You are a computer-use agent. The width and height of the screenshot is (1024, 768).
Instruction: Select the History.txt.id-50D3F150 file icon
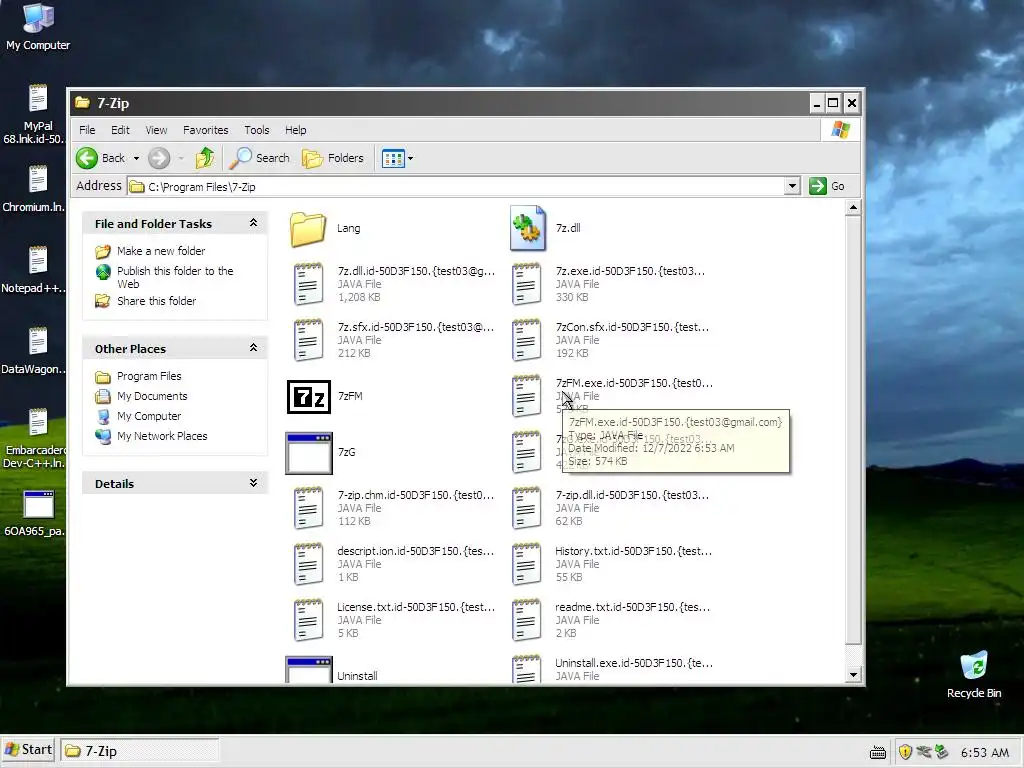pos(526,564)
